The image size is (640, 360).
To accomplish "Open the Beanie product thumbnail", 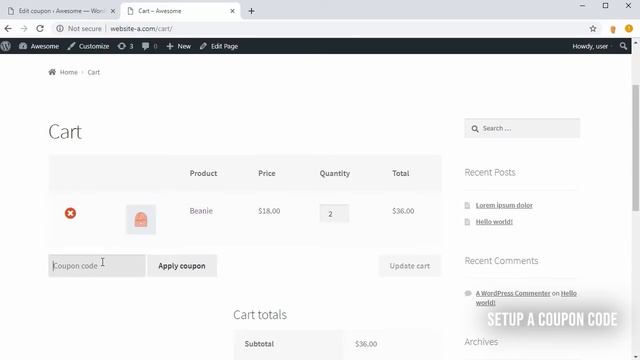I will coord(141,220).
